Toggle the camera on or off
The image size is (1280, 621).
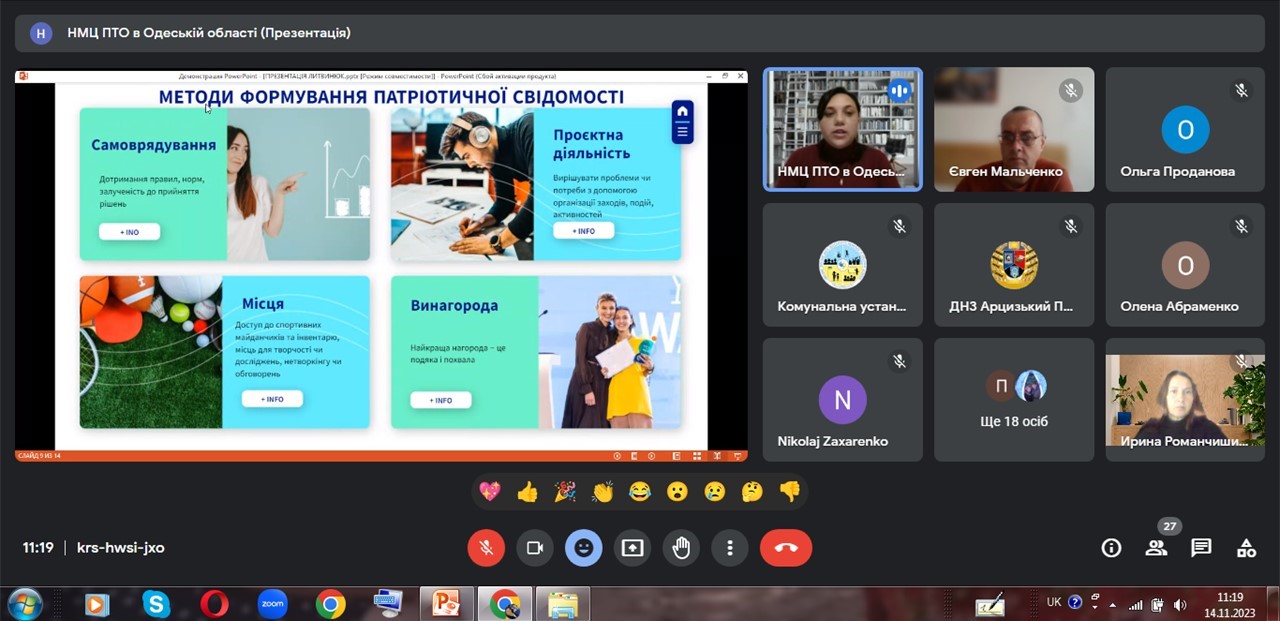coord(535,548)
